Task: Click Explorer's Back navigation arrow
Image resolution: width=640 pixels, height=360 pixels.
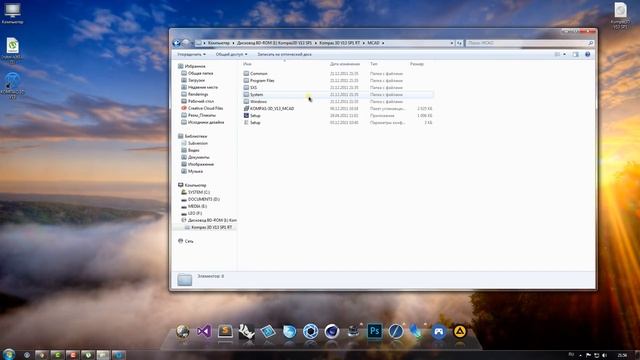Action: tap(177, 43)
